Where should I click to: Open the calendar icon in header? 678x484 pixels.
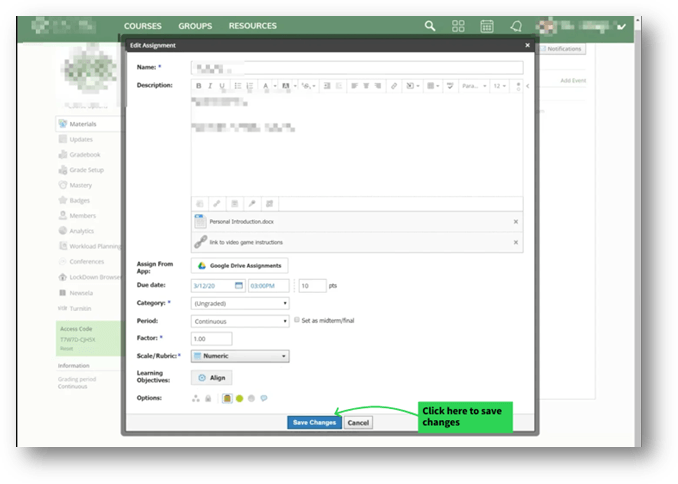click(x=487, y=26)
